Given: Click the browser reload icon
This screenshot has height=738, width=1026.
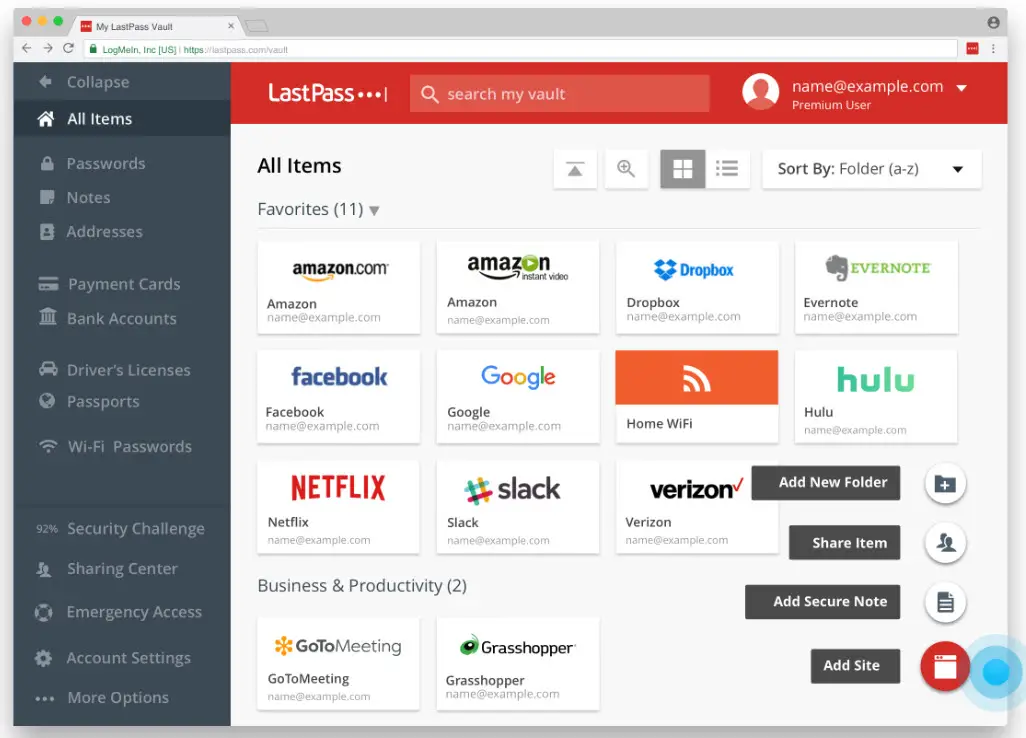Looking at the screenshot, I should click(69, 48).
